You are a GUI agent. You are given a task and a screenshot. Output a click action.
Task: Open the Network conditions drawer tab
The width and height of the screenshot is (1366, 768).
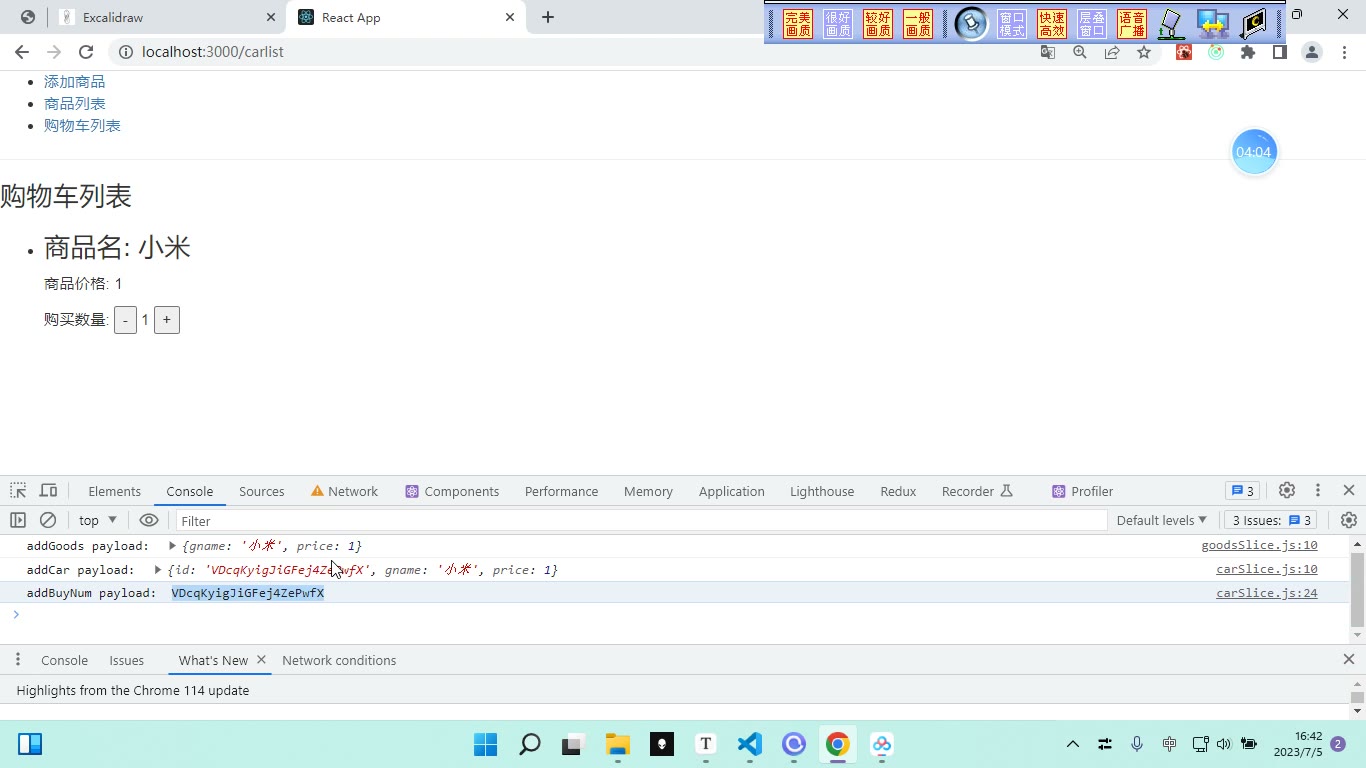[339, 660]
